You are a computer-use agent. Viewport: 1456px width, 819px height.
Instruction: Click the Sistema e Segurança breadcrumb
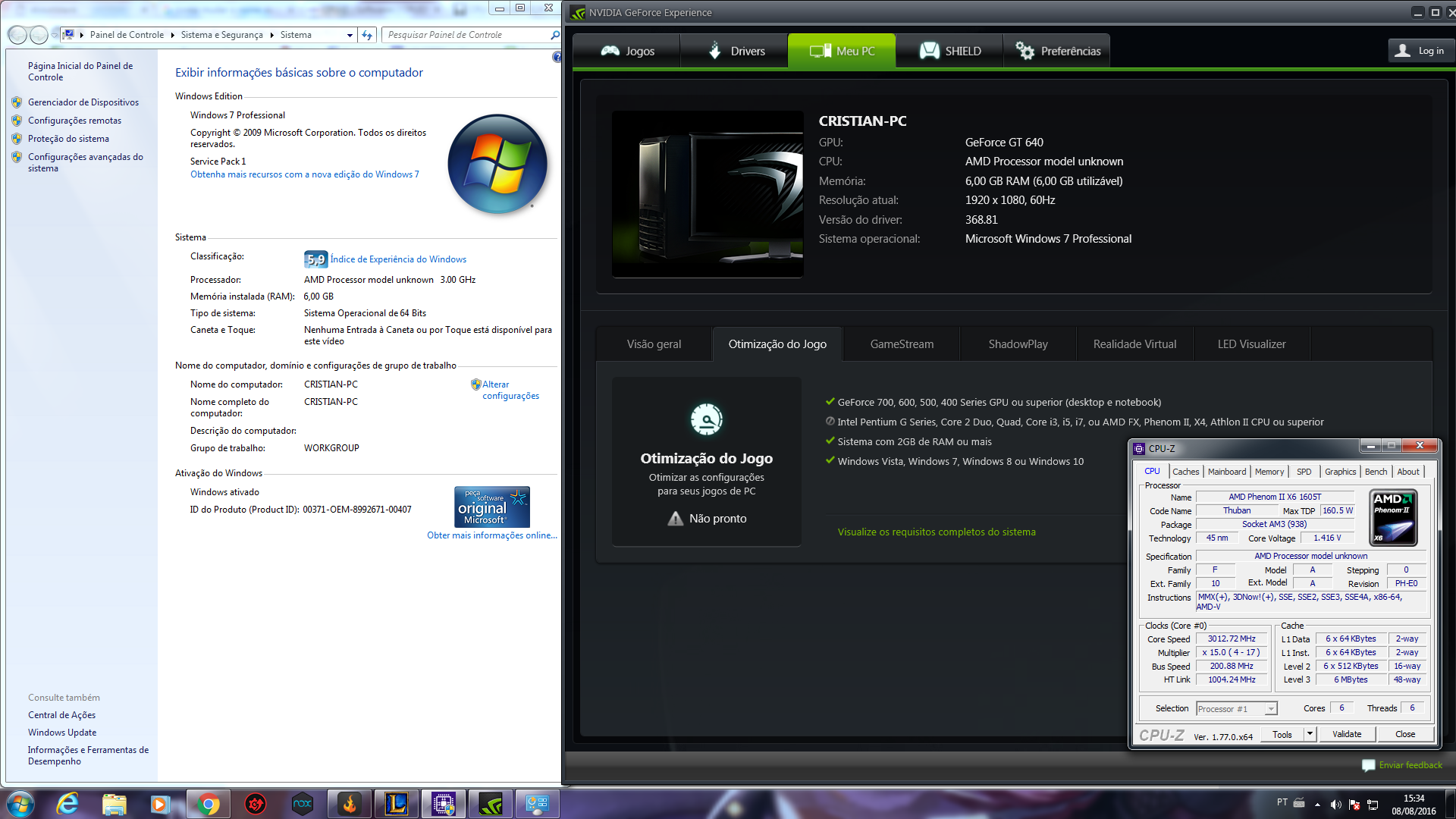coord(221,35)
